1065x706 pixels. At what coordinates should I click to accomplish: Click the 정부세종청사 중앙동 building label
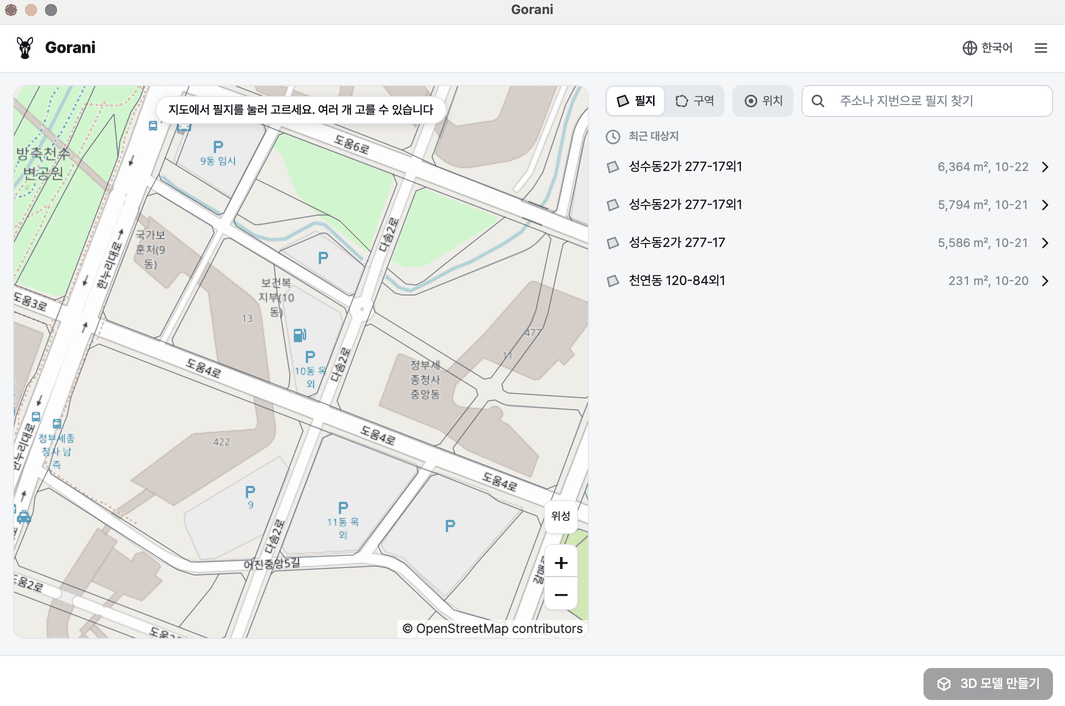point(425,379)
